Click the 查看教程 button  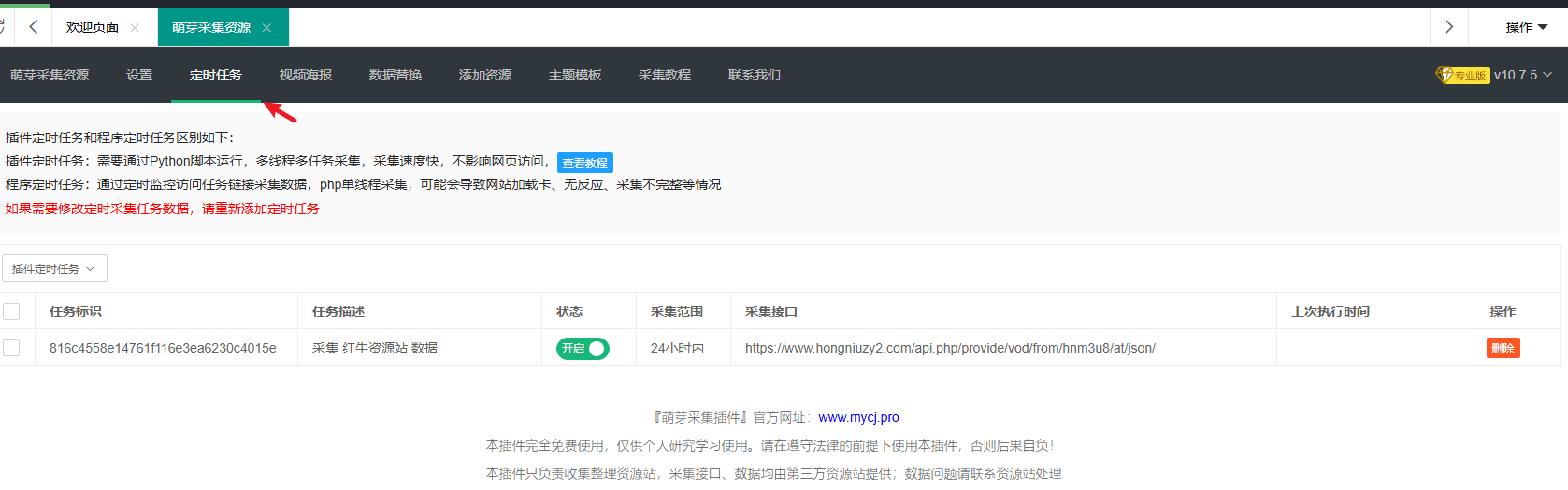(584, 163)
